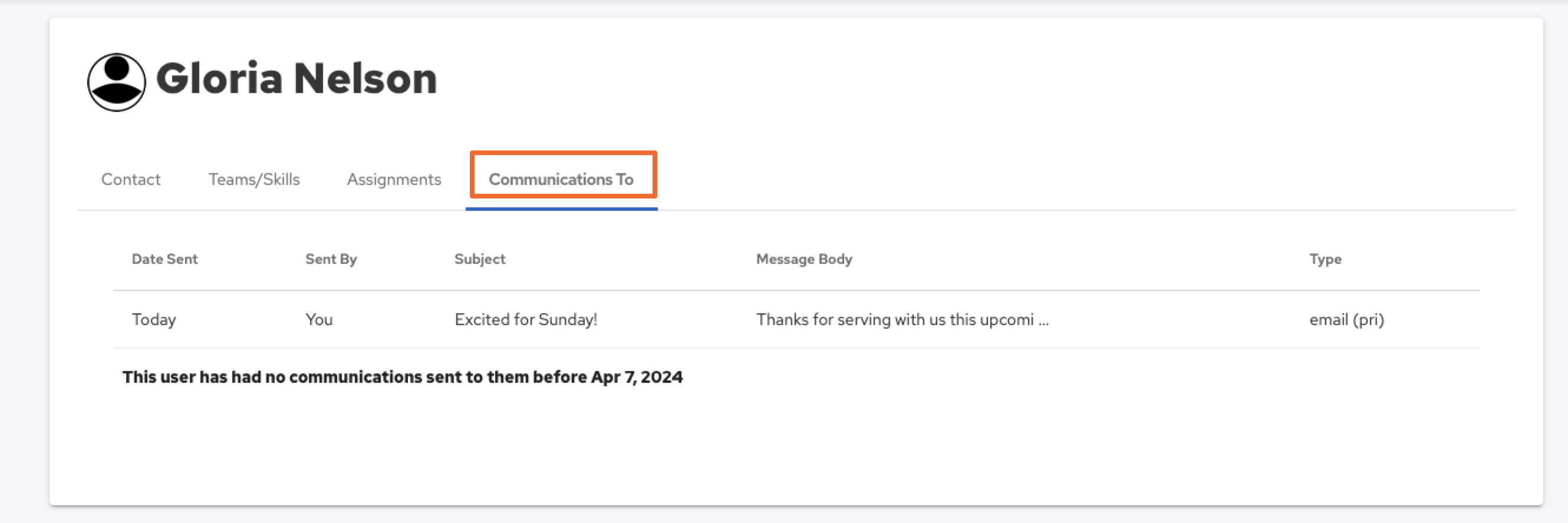Expand the truncated message body ellipsis
The image size is (1568, 523).
click(1043, 320)
